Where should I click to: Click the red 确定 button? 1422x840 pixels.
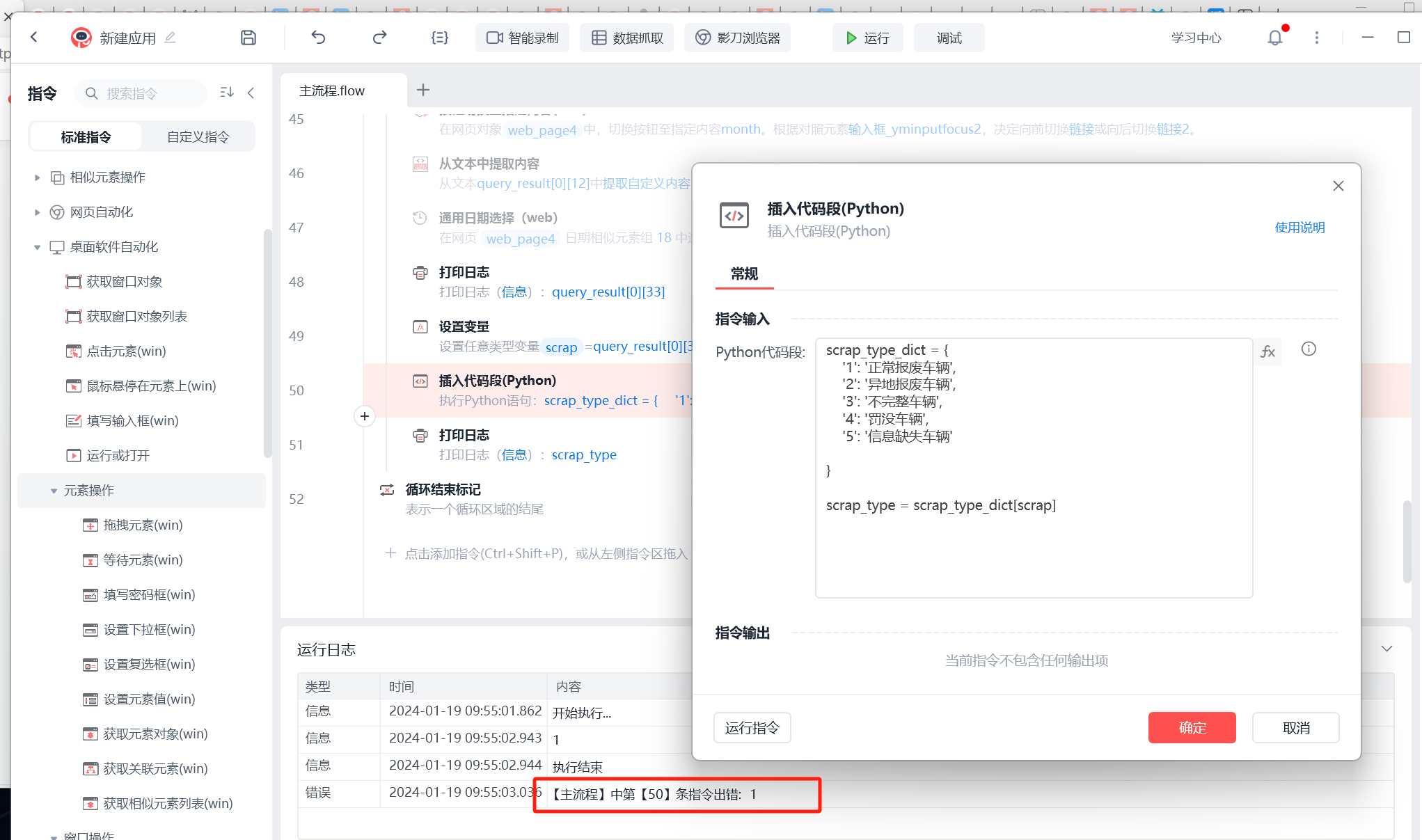coord(1192,727)
